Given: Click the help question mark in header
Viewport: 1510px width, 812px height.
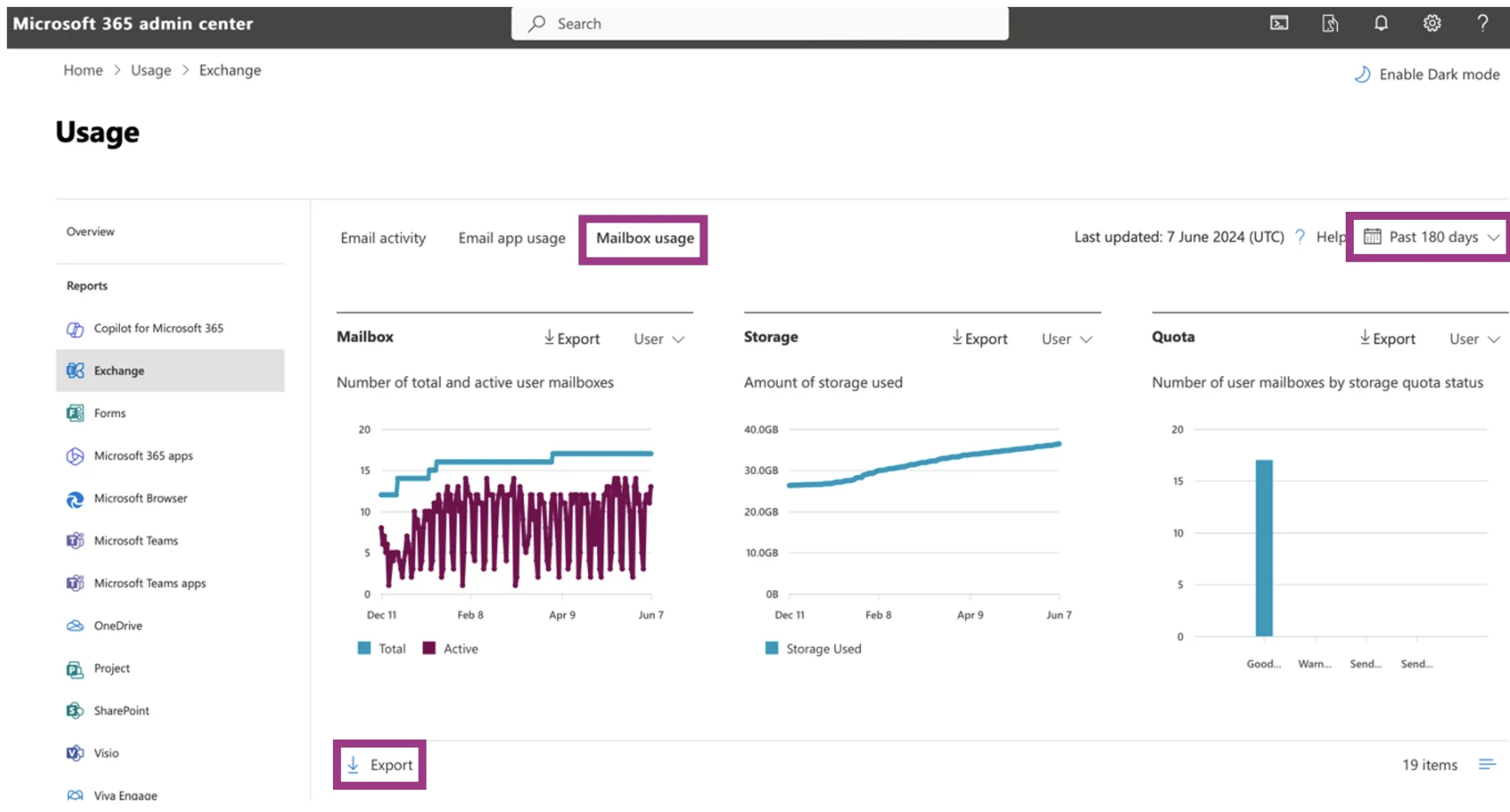Looking at the screenshot, I should coord(1483,24).
